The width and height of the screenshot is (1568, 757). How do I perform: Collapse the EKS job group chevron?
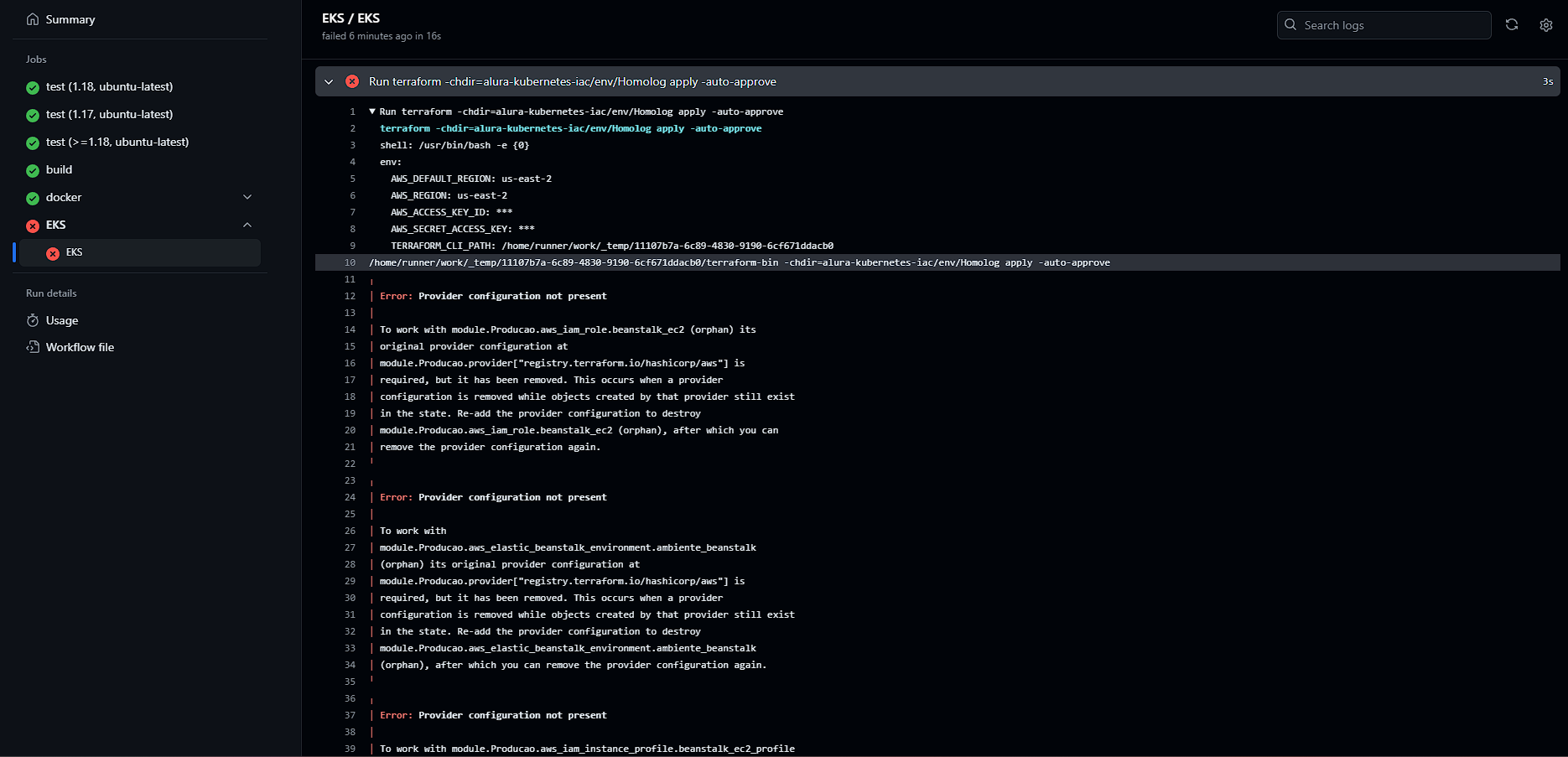[247, 225]
